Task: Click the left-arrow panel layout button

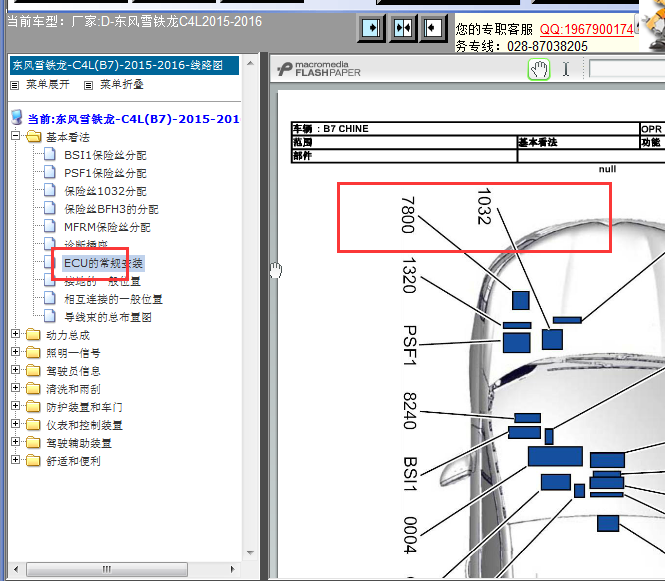Action: [x=433, y=28]
